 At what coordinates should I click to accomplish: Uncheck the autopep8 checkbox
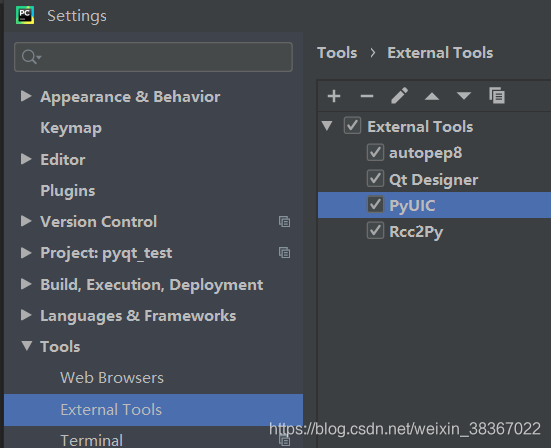point(375,152)
